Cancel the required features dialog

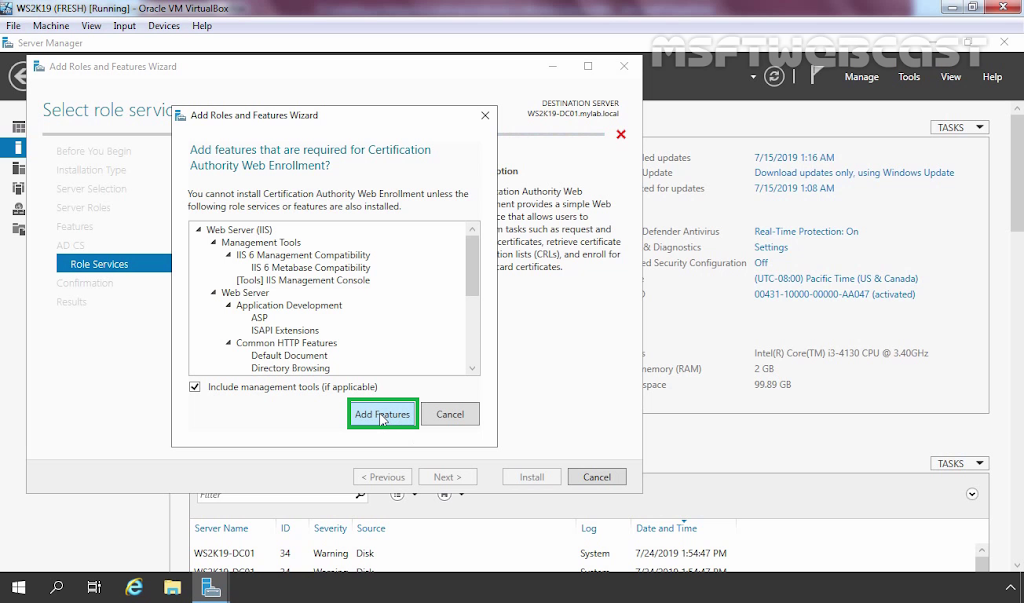tap(450, 414)
